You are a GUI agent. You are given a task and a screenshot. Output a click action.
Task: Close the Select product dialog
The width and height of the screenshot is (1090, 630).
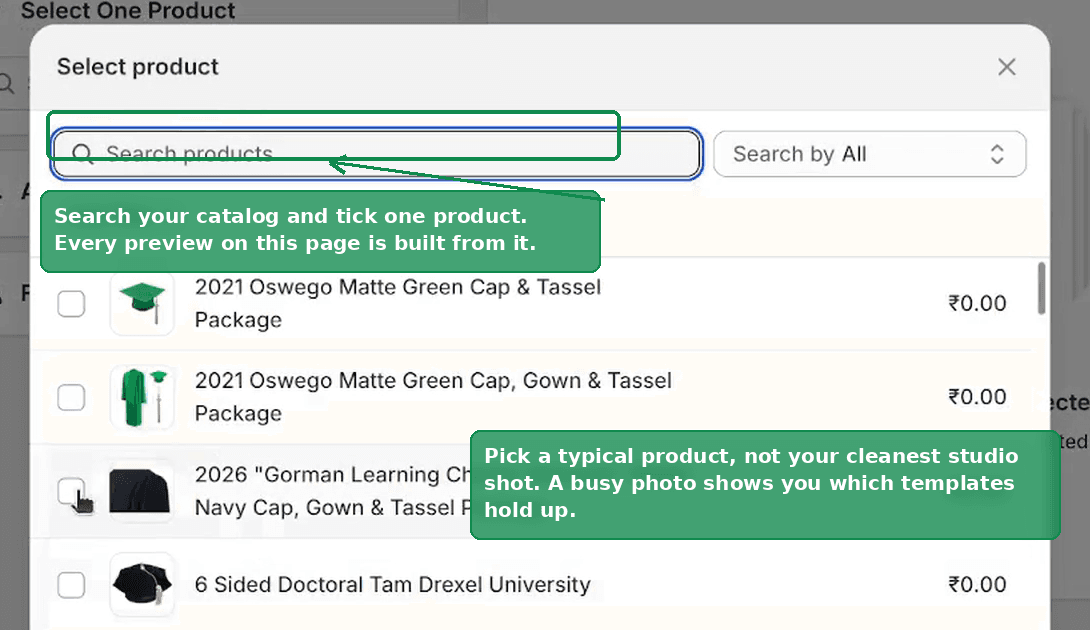1007,67
